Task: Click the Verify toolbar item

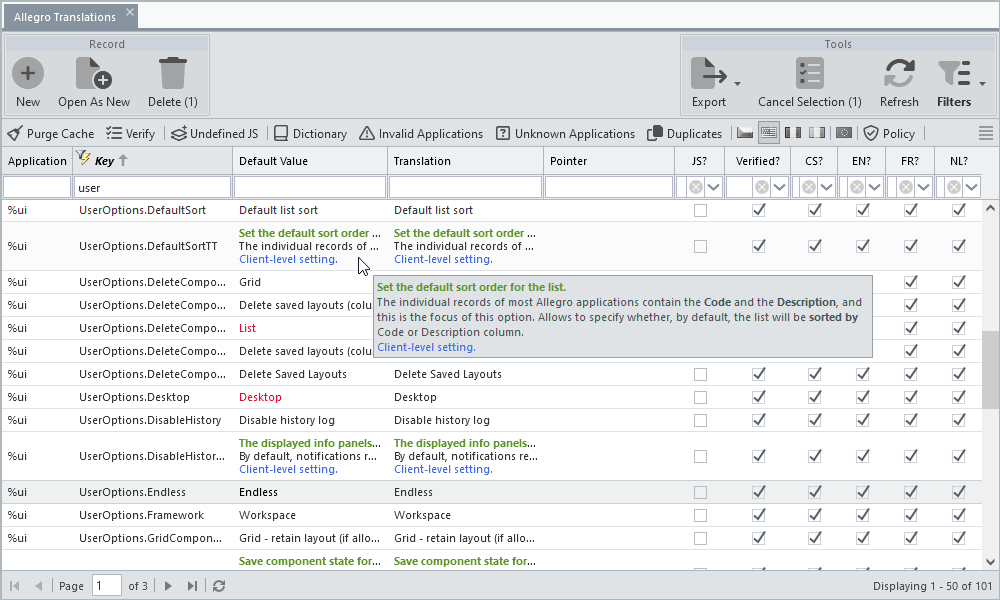Action: tap(131, 134)
